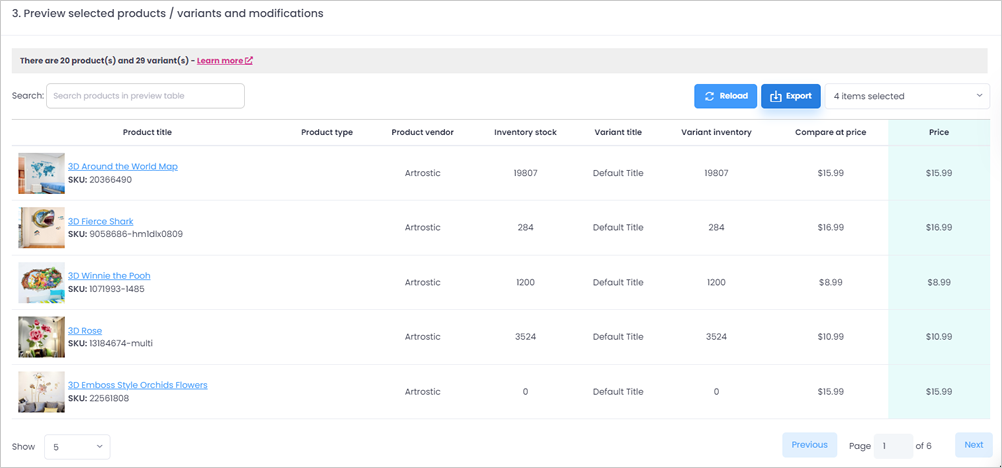This screenshot has height=468, width=1002.
Task: Open the 3D Rose product link
Action: [x=85, y=331]
